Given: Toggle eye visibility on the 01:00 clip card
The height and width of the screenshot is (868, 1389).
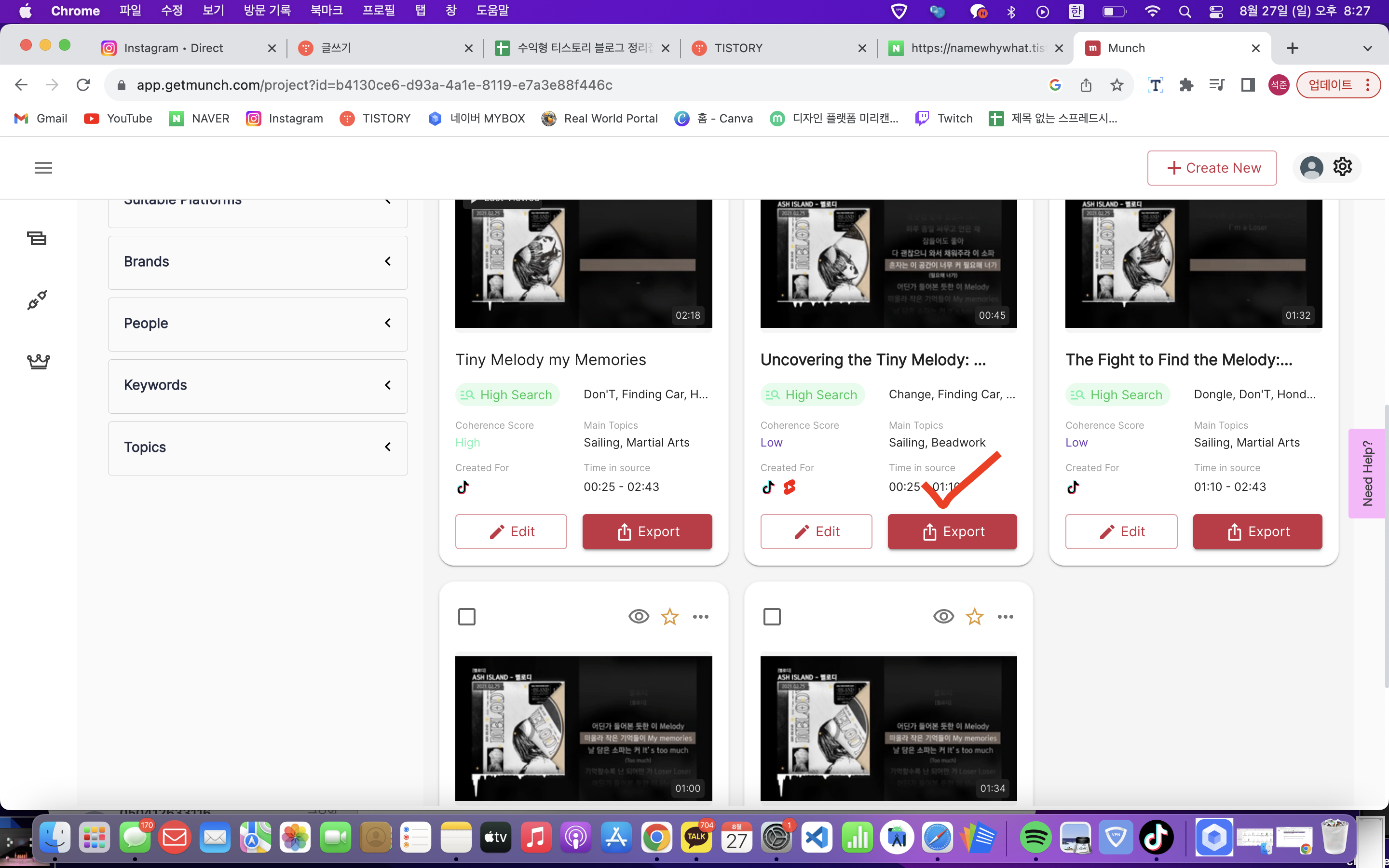Looking at the screenshot, I should (639, 617).
